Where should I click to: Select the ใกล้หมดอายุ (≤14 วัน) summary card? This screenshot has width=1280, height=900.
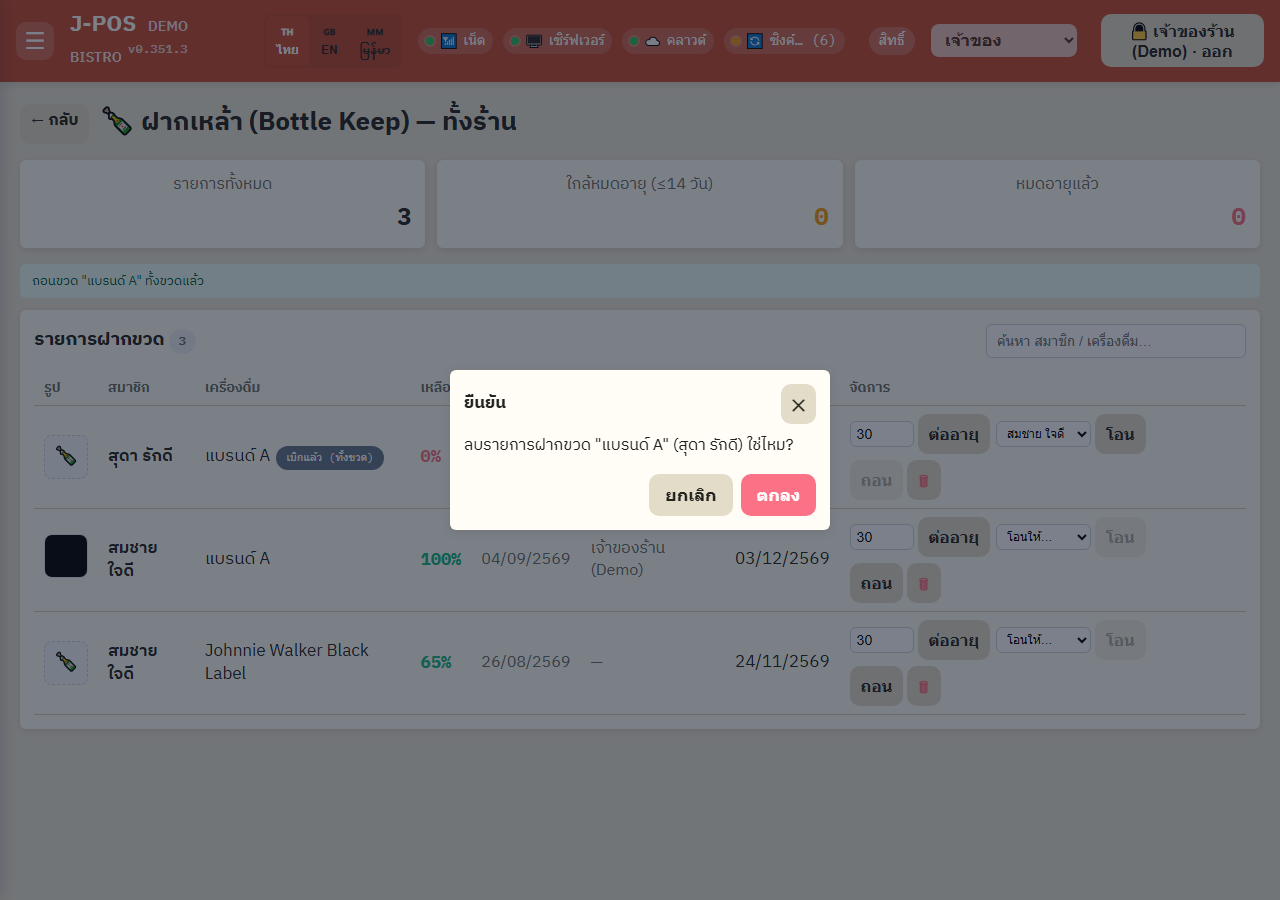[640, 204]
